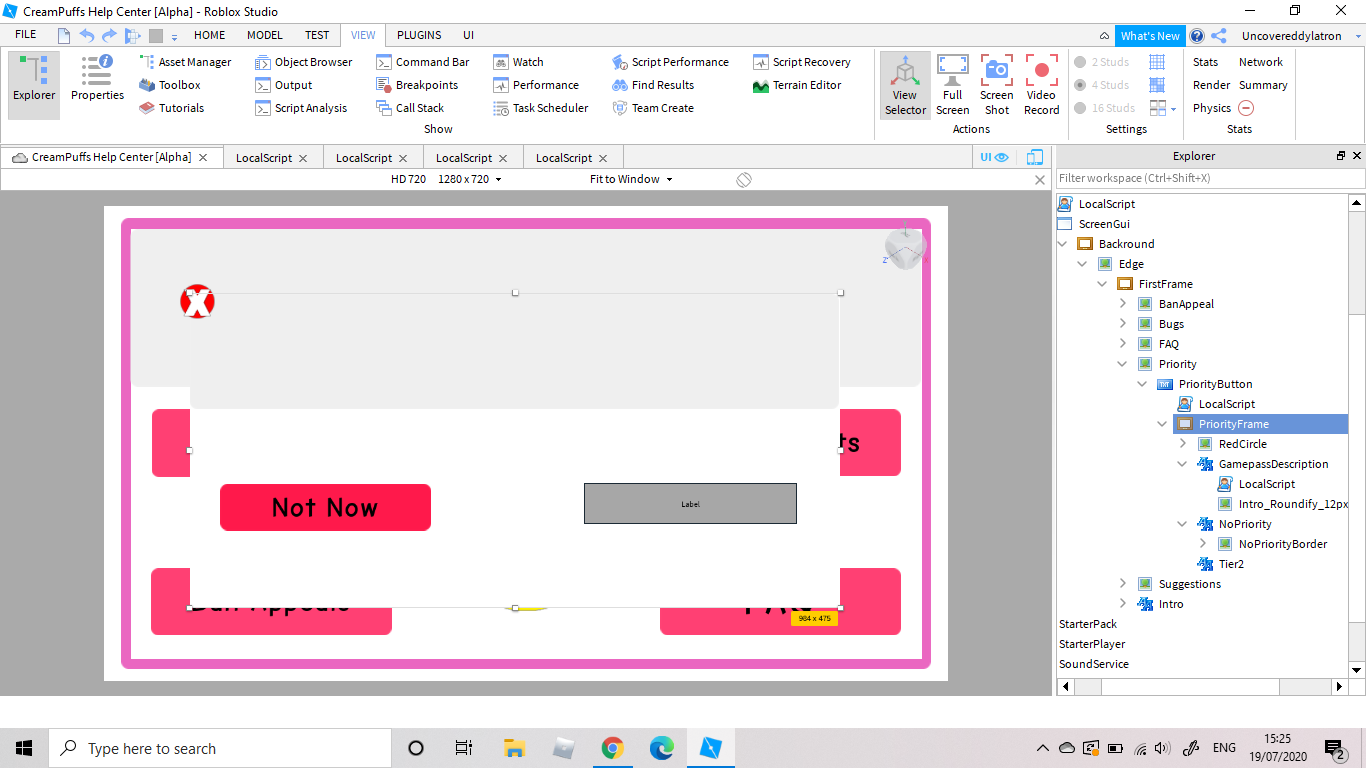Viewport: 1366px width, 768px height.
Task: Switch to the PLUGINS ribbon tab
Action: coord(419,35)
